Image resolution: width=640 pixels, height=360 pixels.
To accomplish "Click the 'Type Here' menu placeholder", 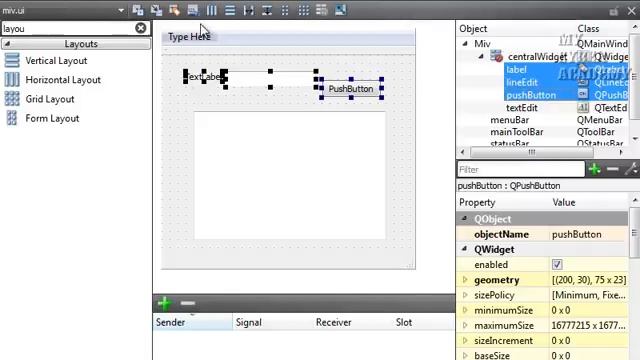I will tap(189, 37).
